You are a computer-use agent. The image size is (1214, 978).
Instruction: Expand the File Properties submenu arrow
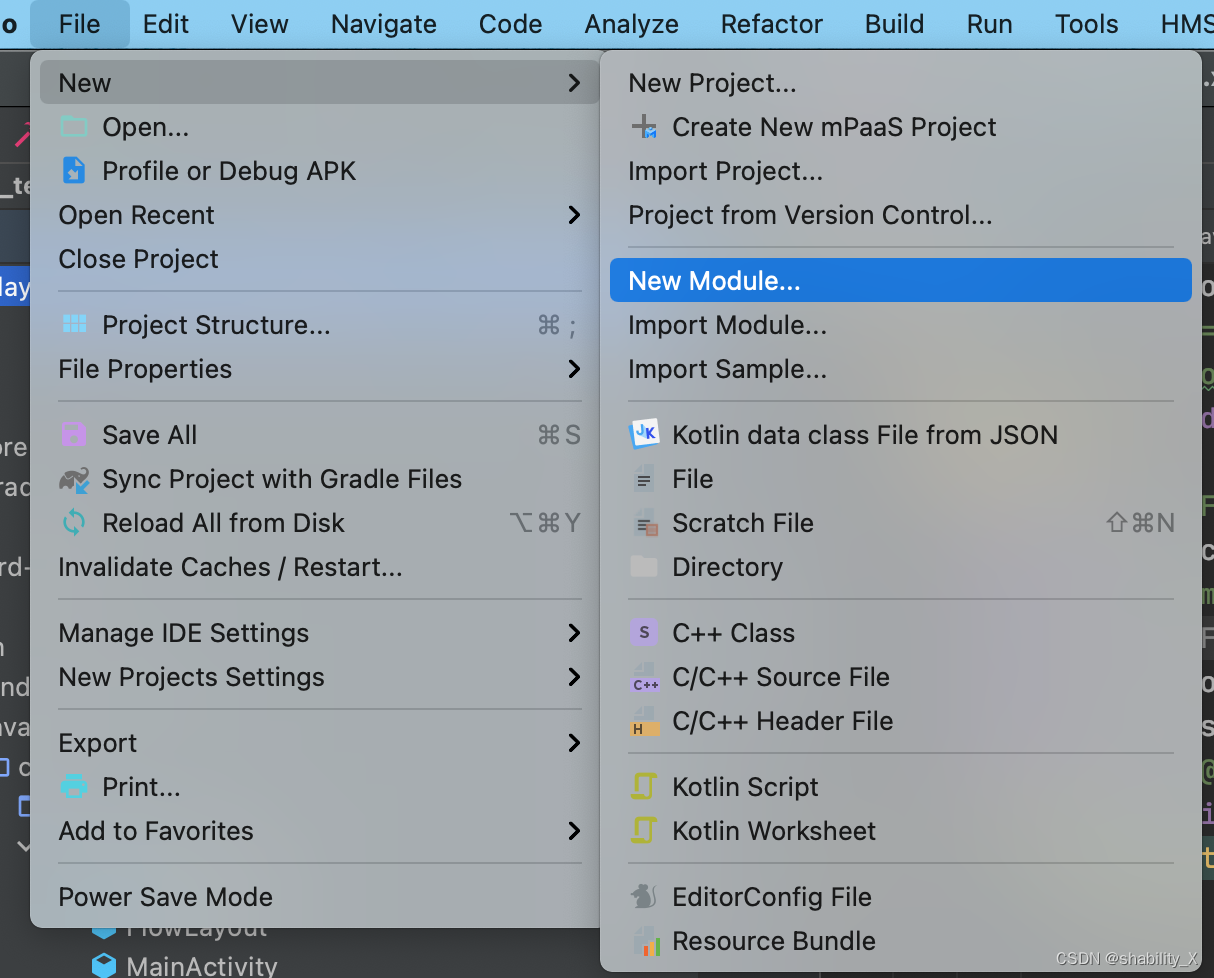click(574, 369)
